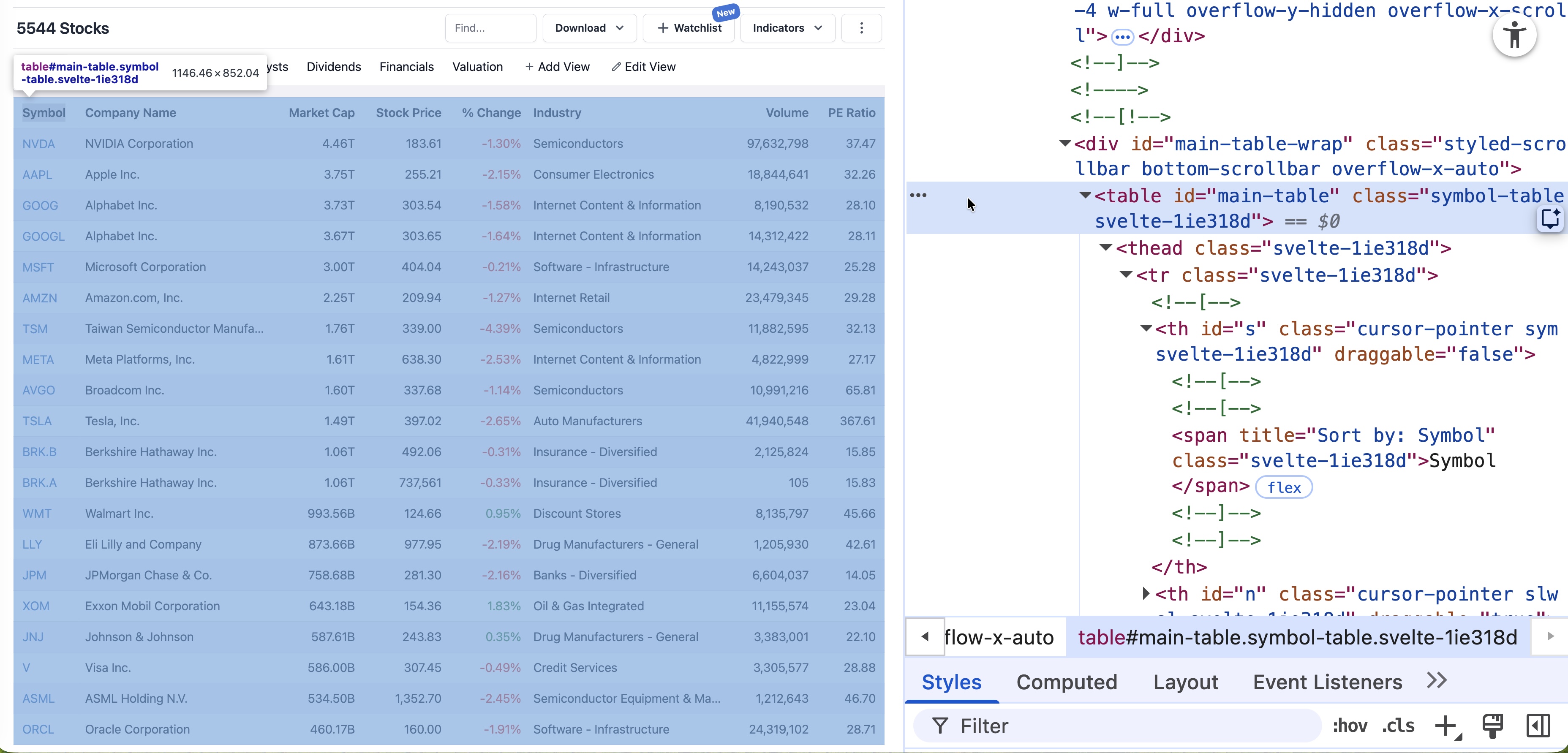Collapse the thead element node
Viewport: 1568px width, 753px height.
[x=1105, y=247]
